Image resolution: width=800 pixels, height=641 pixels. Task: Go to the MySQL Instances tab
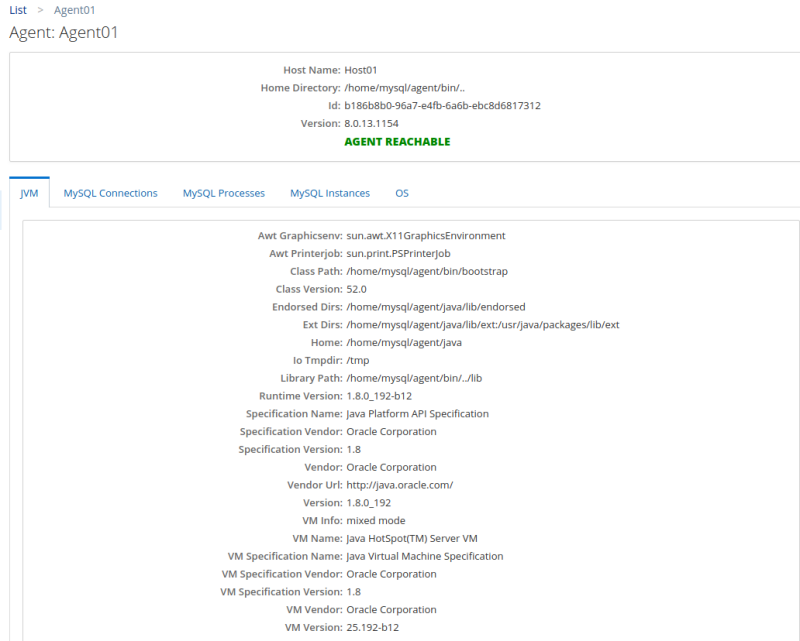[330, 193]
